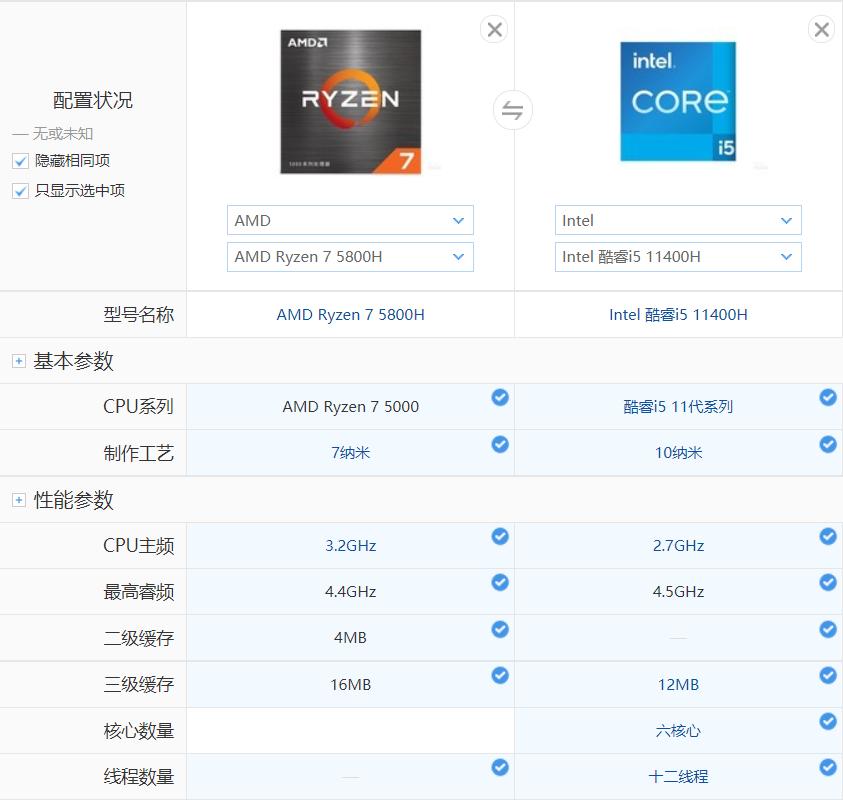Viewport: 843px width, 800px height.
Task: Click the badge beside 12MB 三级缓存
Action: (x=828, y=675)
